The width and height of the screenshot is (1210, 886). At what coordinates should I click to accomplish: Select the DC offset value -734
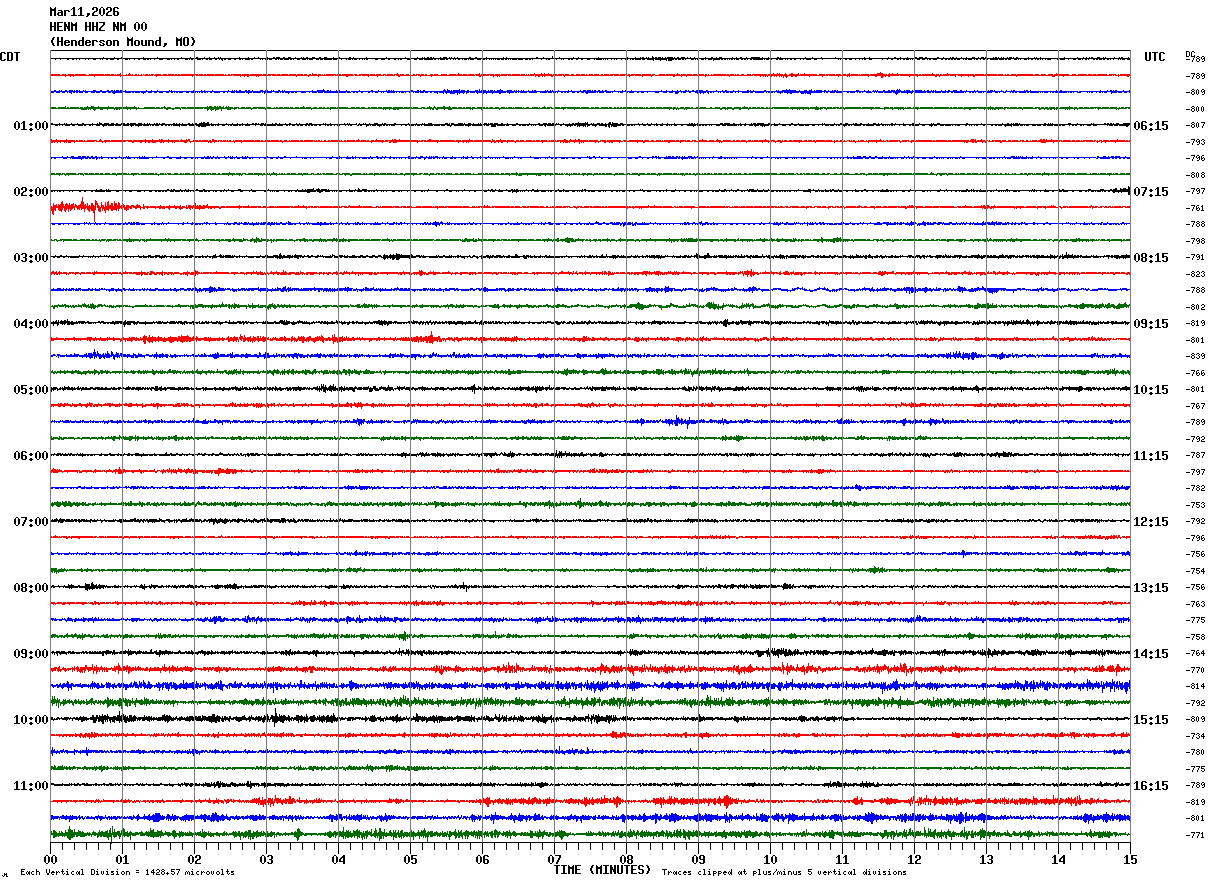coord(1195,736)
